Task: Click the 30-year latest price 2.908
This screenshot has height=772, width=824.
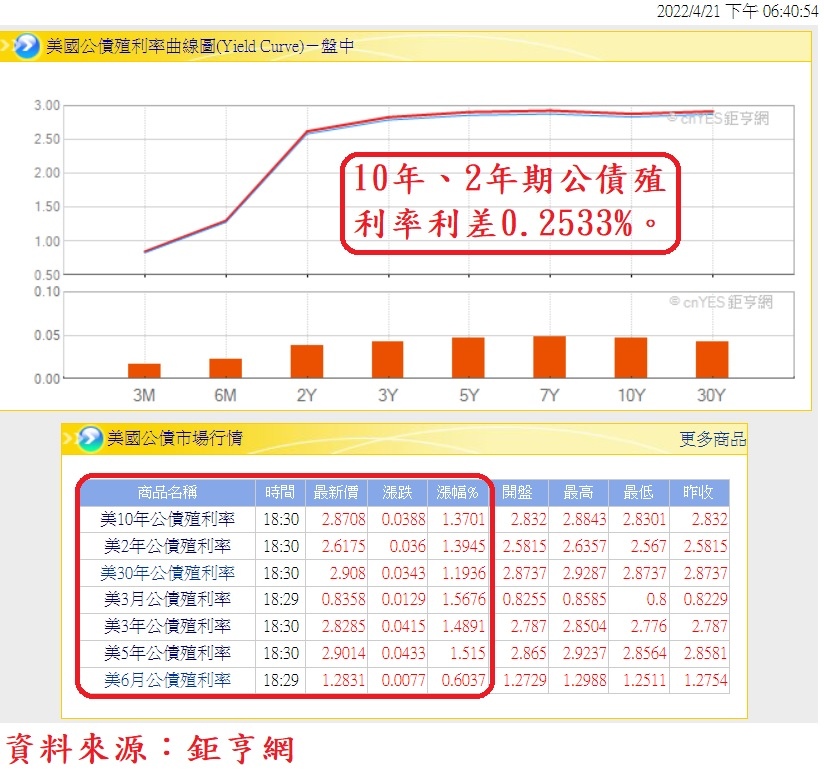Action: [x=347, y=573]
